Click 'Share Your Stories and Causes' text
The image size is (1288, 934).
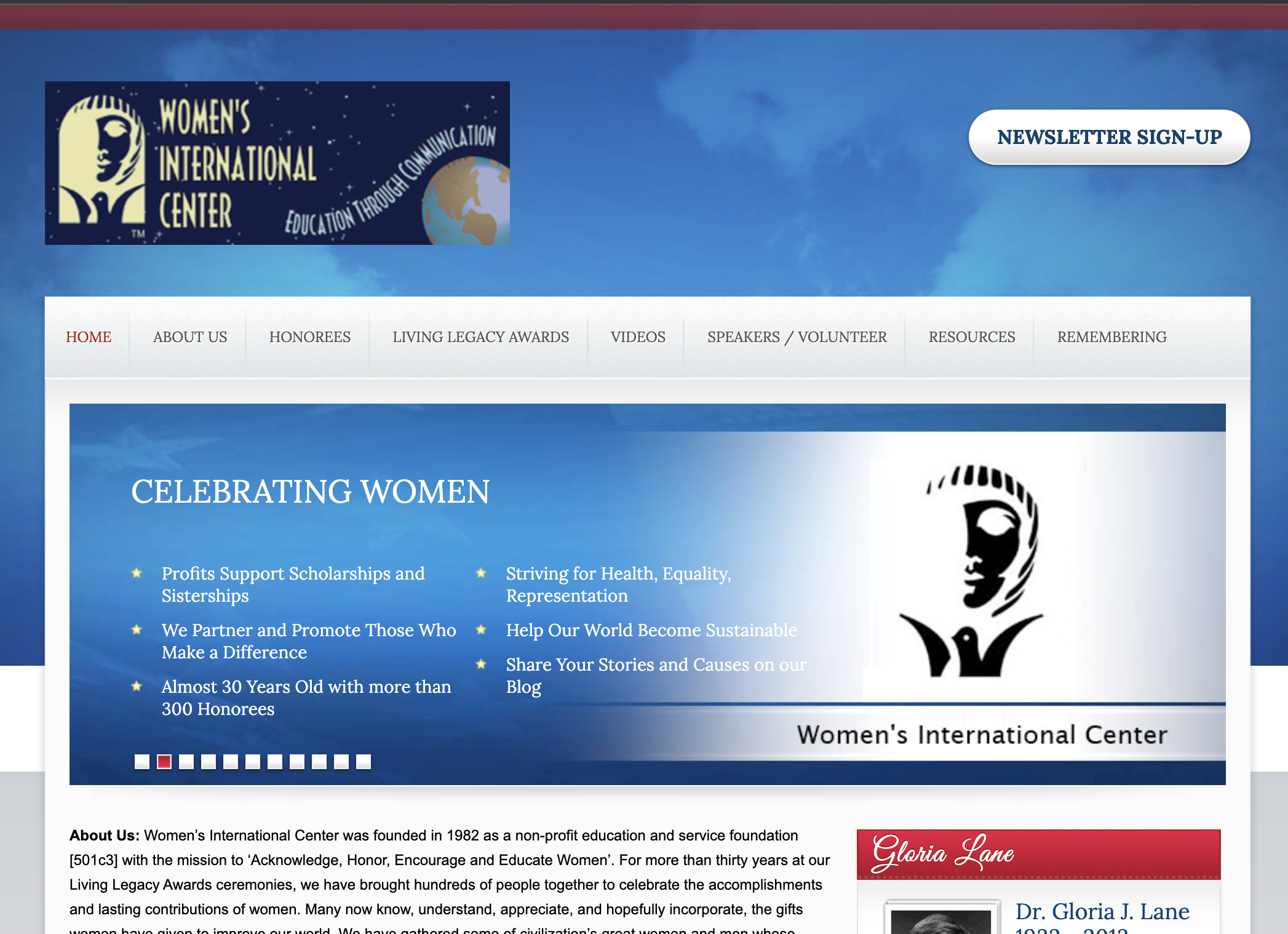click(656, 676)
